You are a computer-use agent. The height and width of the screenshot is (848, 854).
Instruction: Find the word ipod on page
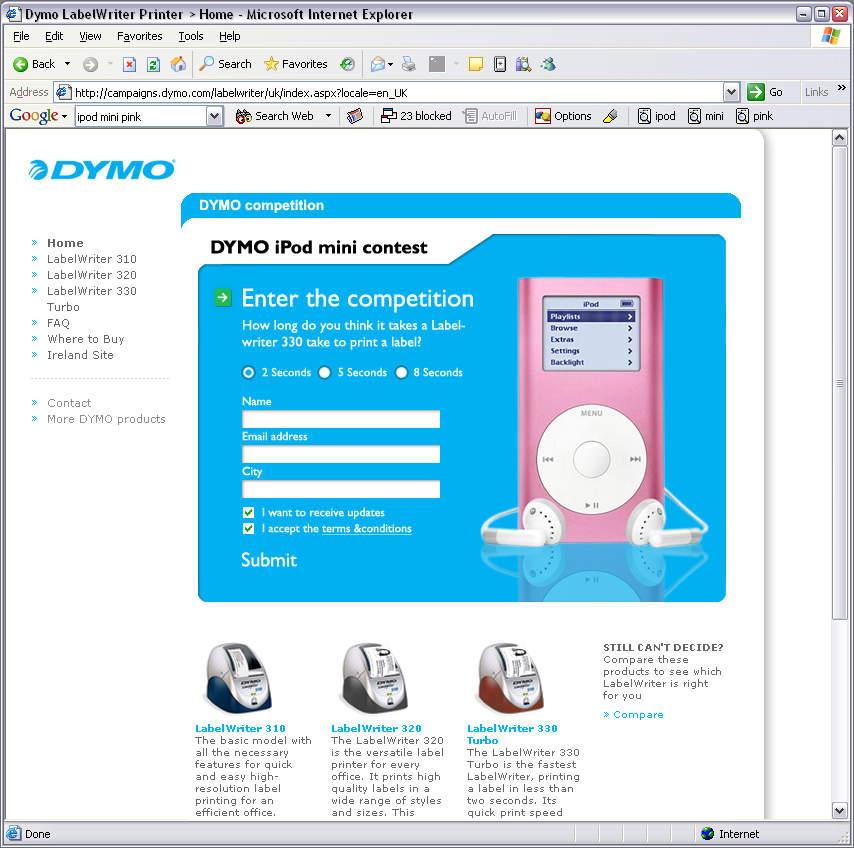pos(657,116)
